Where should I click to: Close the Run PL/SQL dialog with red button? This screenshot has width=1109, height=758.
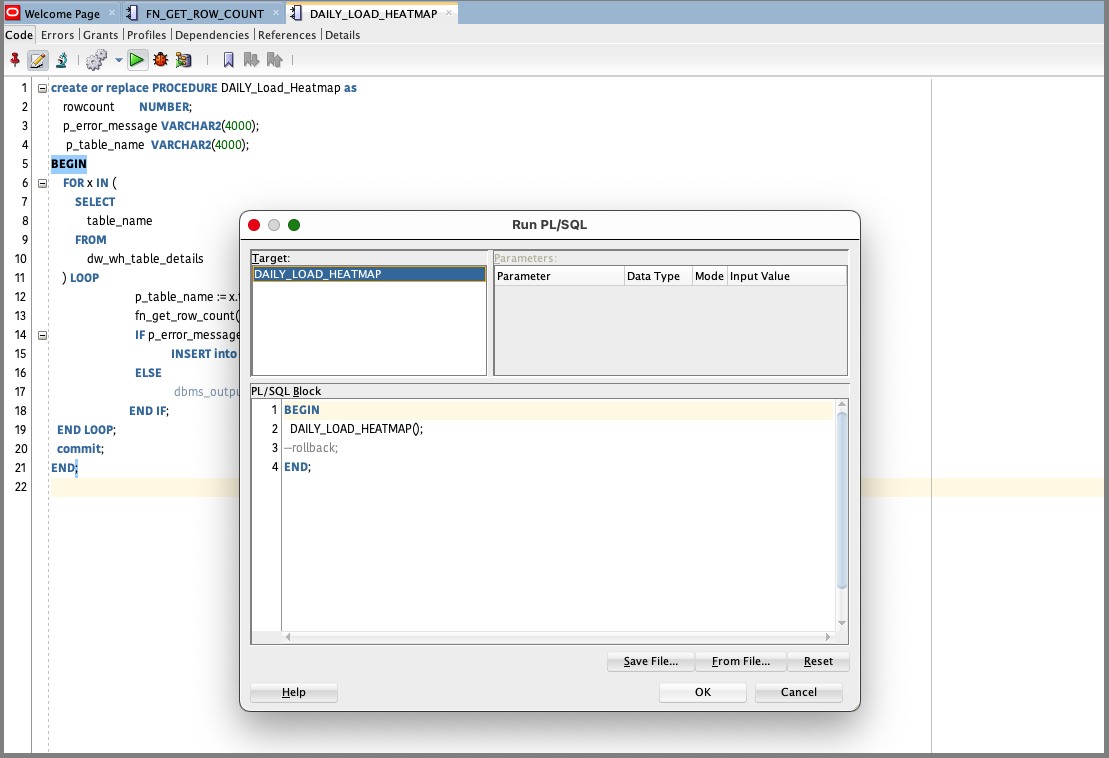[254, 225]
